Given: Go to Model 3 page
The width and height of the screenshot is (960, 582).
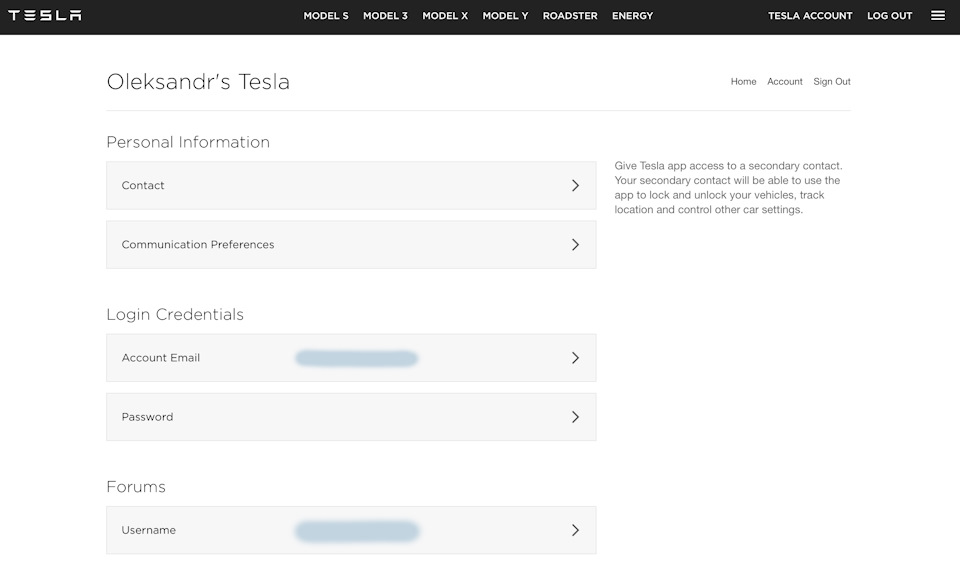Looking at the screenshot, I should point(385,16).
